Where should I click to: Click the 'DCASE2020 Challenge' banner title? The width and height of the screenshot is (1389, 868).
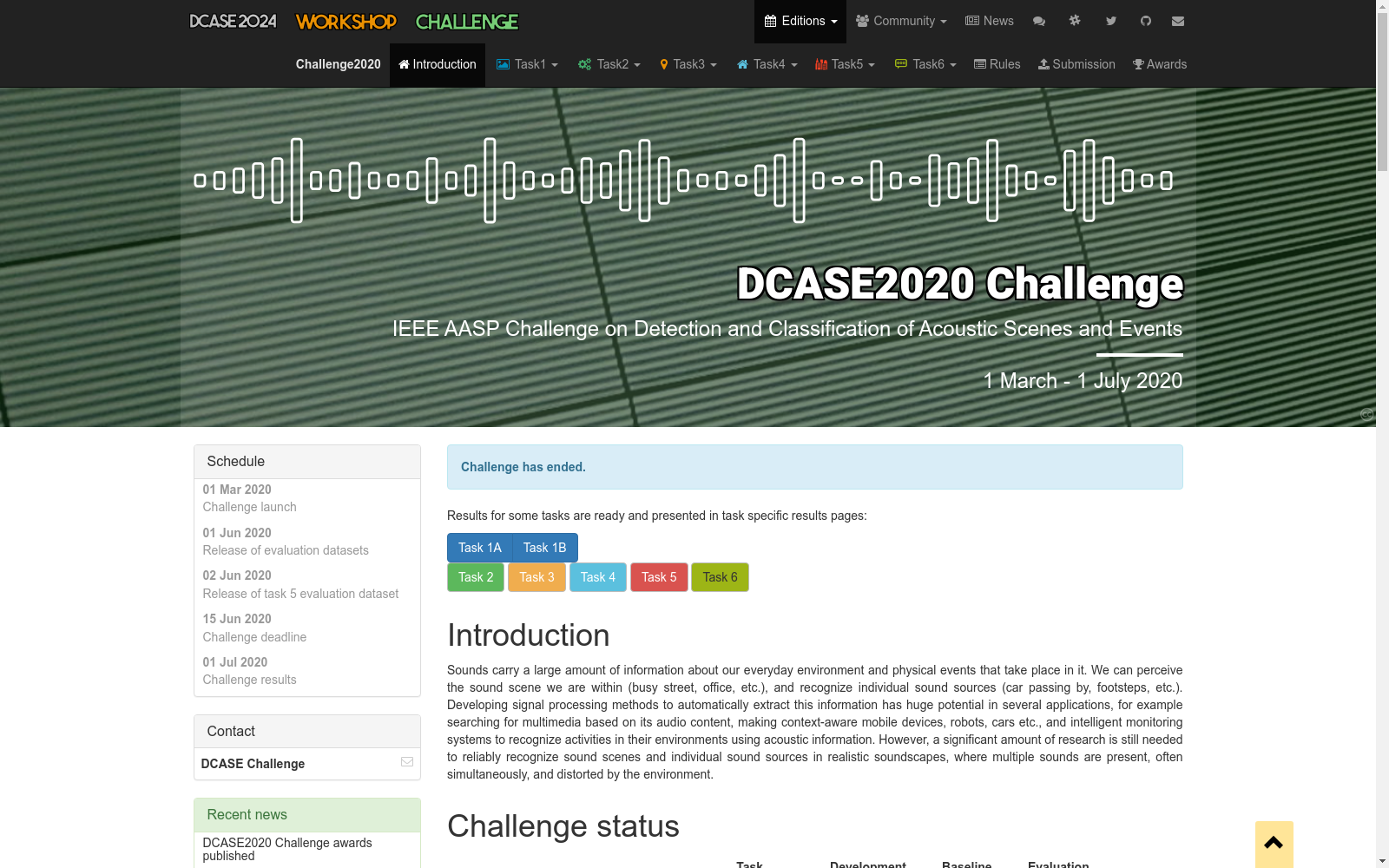coord(960,284)
